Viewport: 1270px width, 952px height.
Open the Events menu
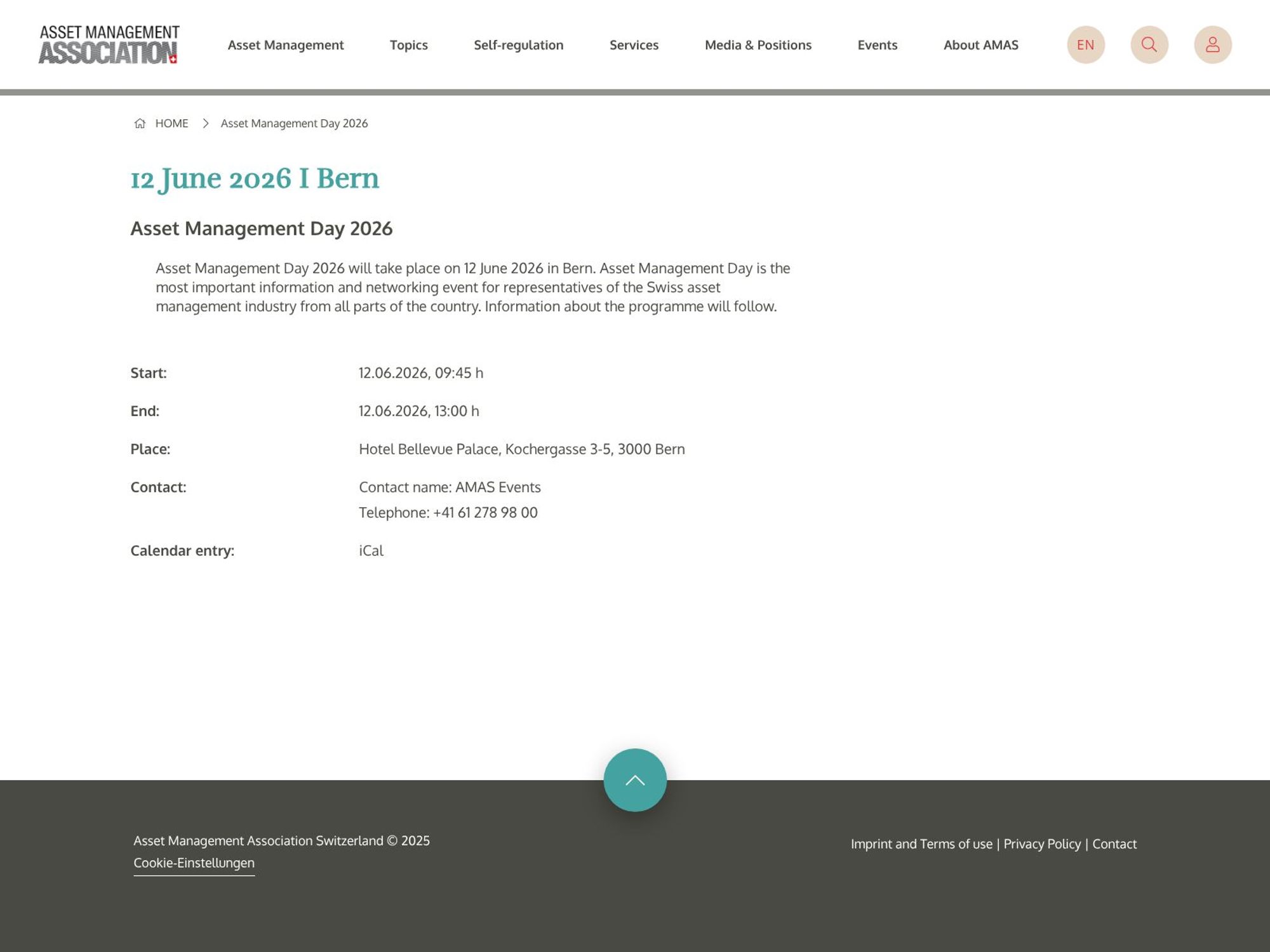coord(878,45)
